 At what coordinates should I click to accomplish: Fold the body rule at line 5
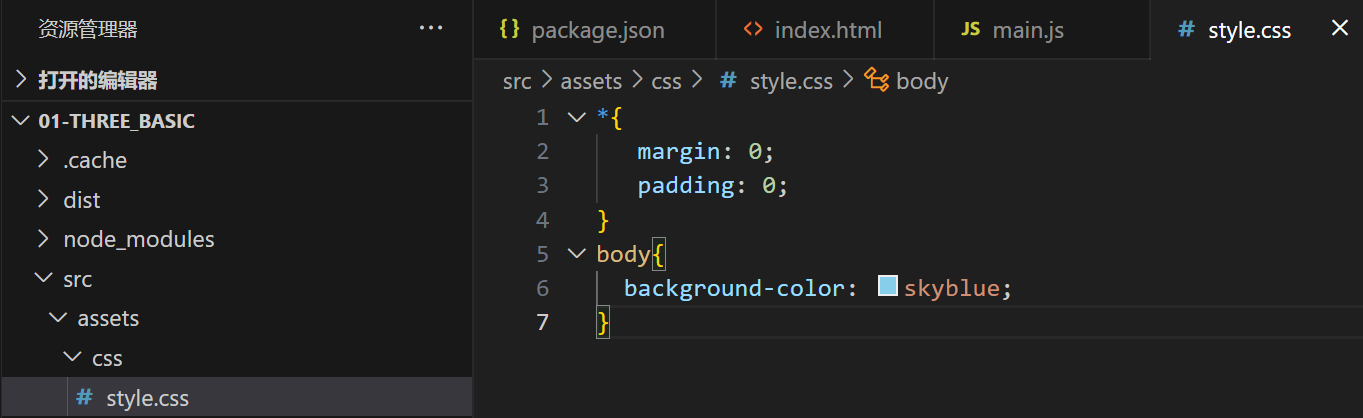point(575,253)
